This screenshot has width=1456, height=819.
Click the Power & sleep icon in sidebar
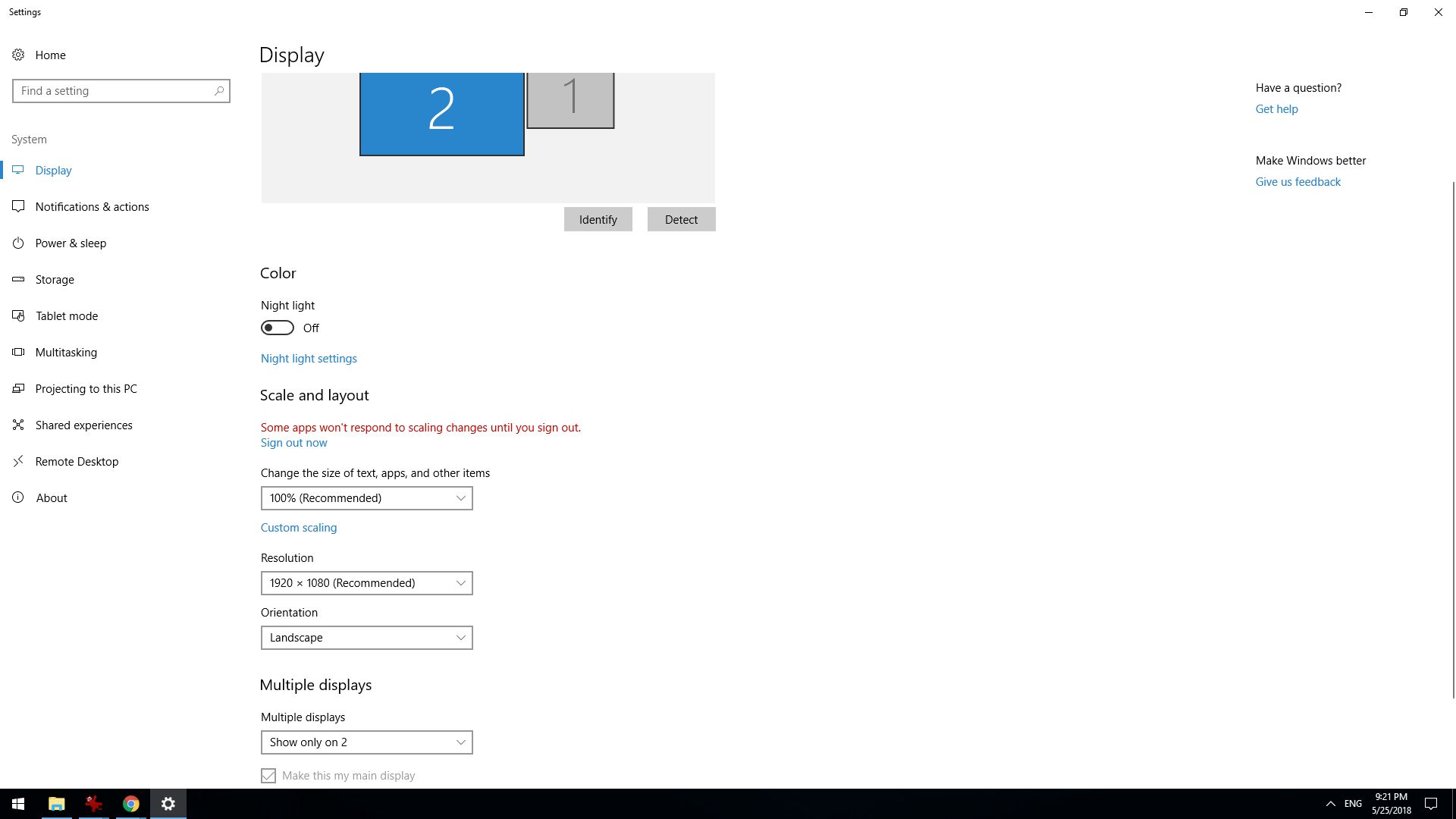pyautogui.click(x=19, y=243)
